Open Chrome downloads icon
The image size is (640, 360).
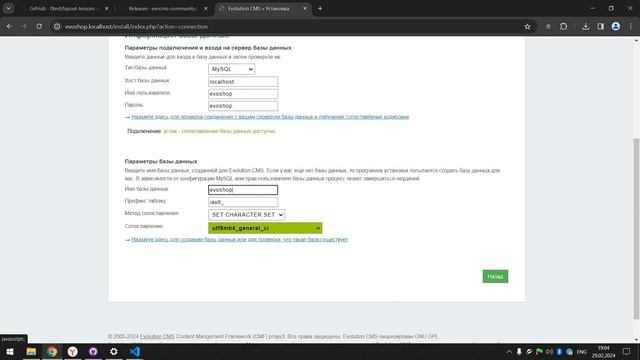point(586,27)
